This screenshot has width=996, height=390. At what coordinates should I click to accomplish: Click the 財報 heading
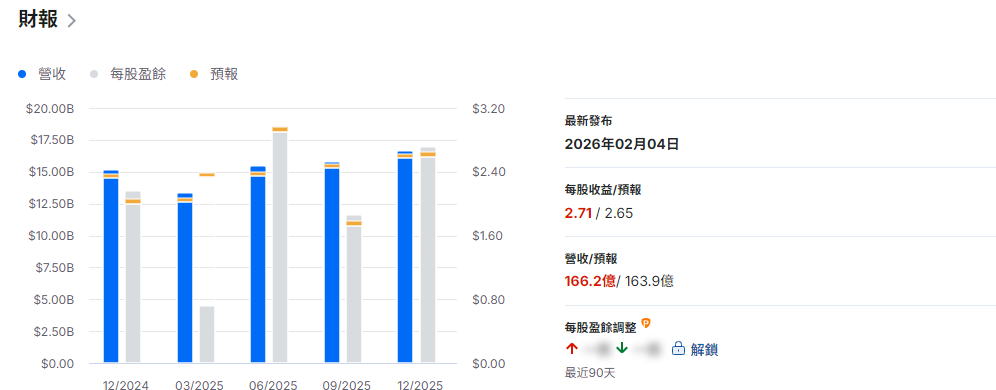coord(39,20)
